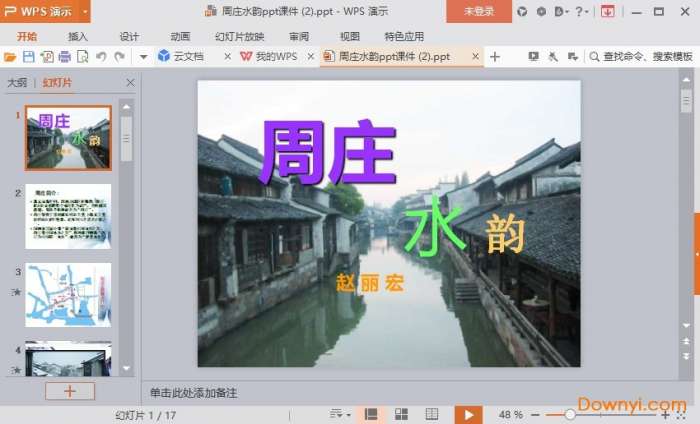Start slideshow with the orange play button
The height and width of the screenshot is (424, 700).
467,414
